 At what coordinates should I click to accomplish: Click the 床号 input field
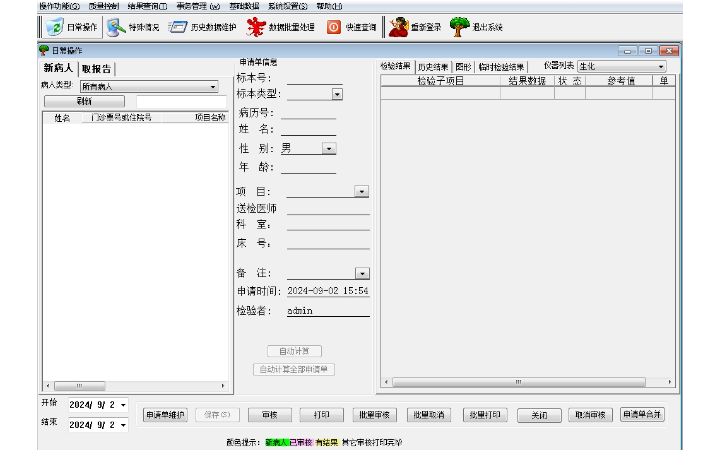coord(328,243)
